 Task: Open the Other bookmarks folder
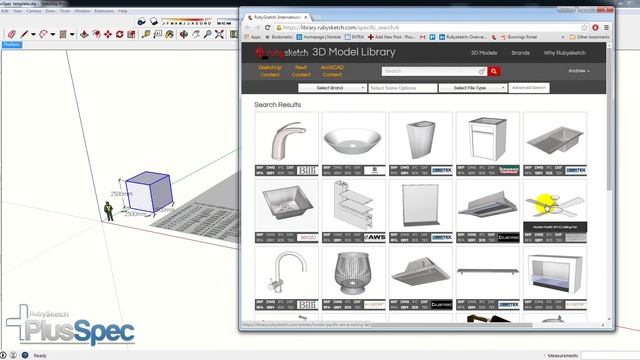coord(589,37)
